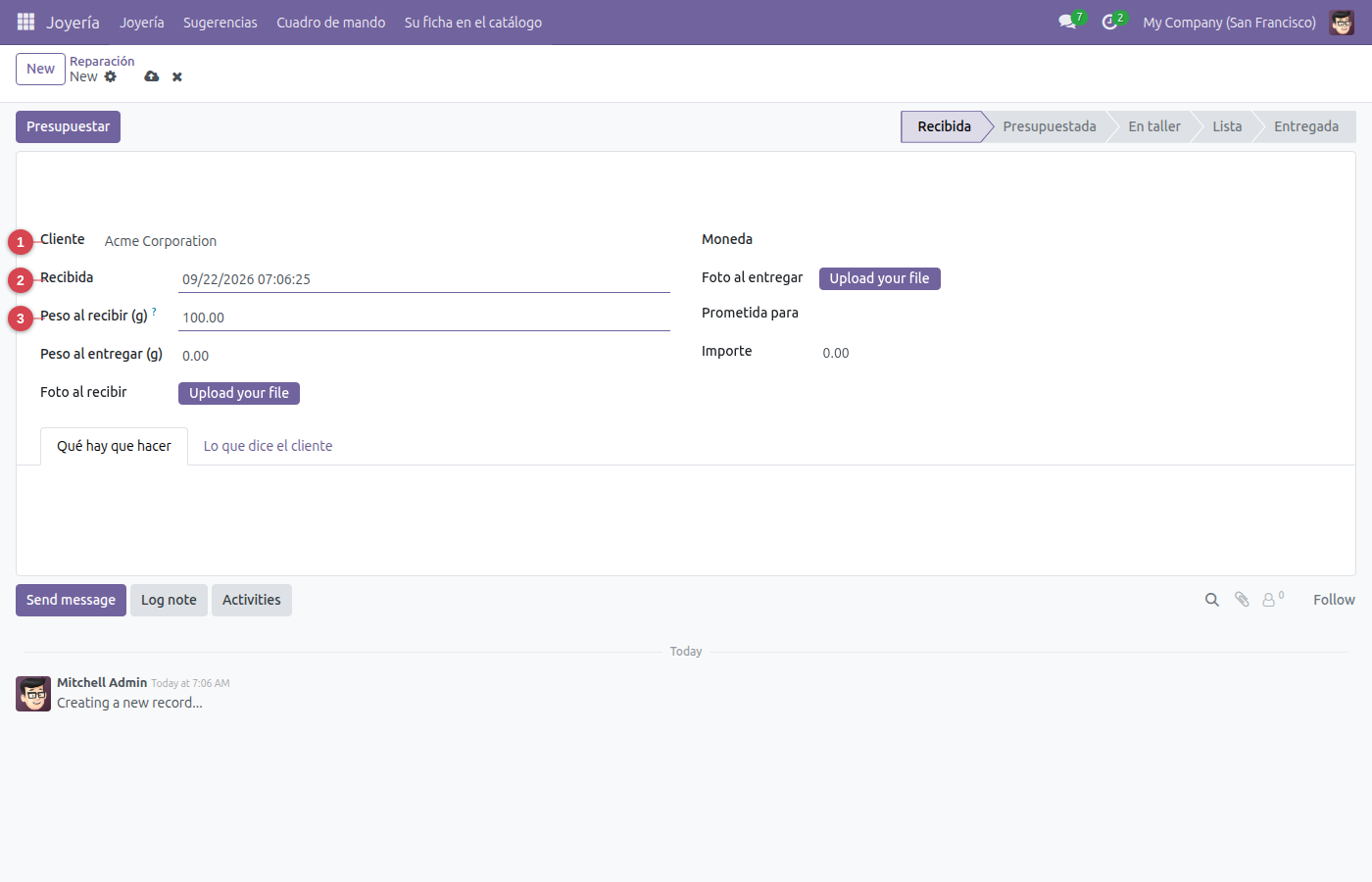Set status to Presupuestada
The width and height of the screenshot is (1372, 882).
click(x=1050, y=126)
